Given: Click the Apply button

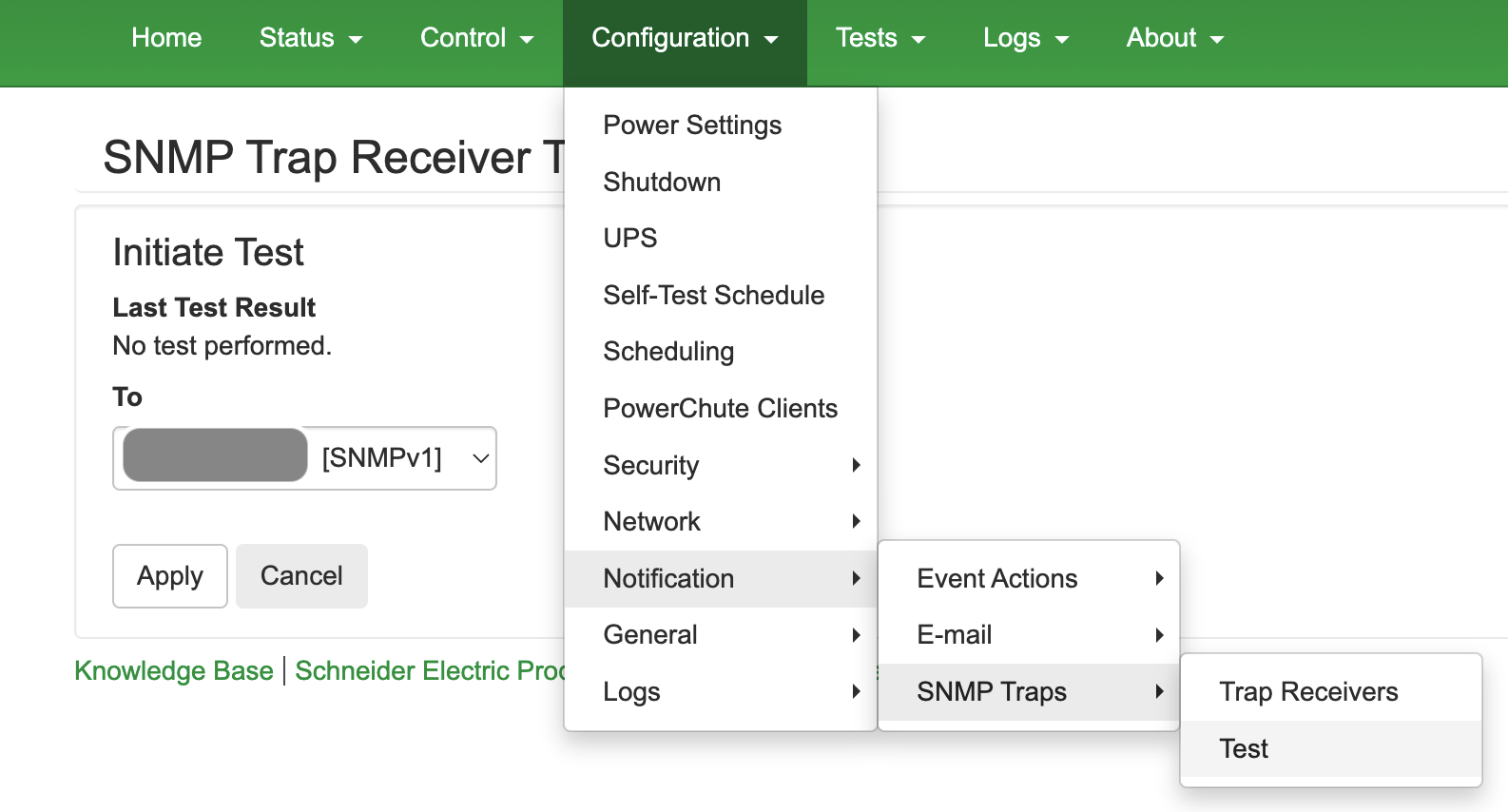Looking at the screenshot, I should click(x=170, y=576).
